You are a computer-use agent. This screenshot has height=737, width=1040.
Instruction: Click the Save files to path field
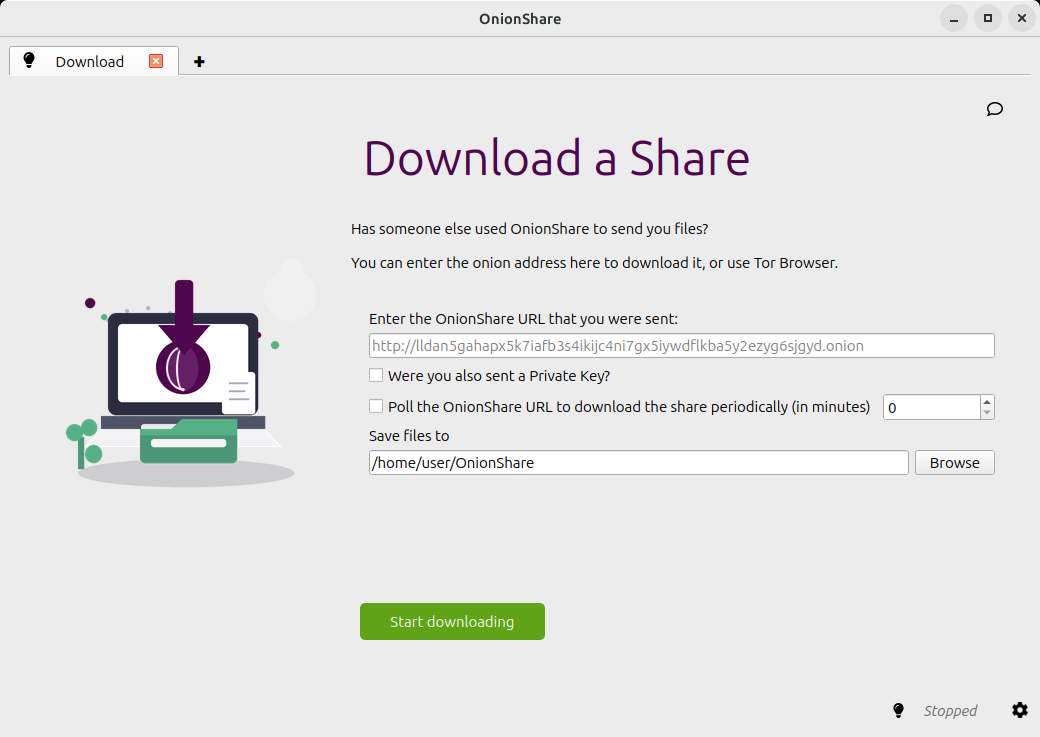(x=639, y=462)
